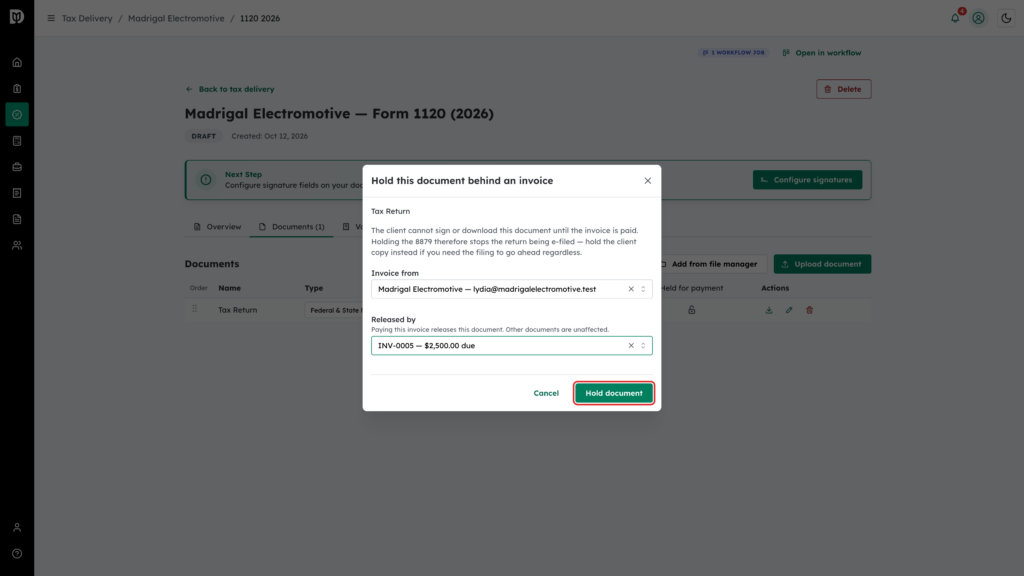Click the Held for payment column header
Screen dimensions: 1024x576
click(x=692, y=288)
